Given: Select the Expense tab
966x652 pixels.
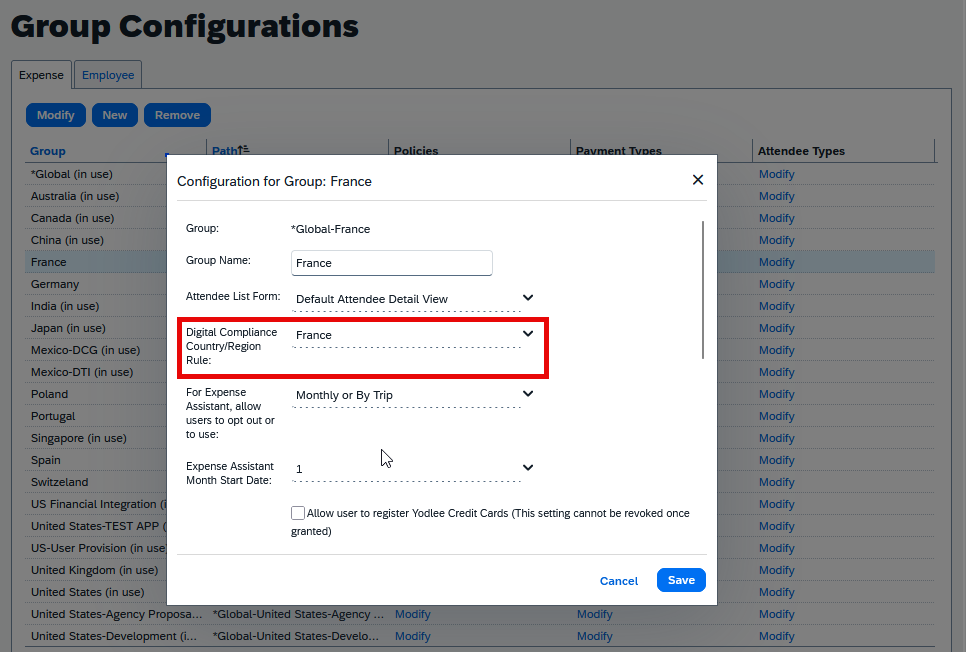Looking at the screenshot, I should [41, 75].
